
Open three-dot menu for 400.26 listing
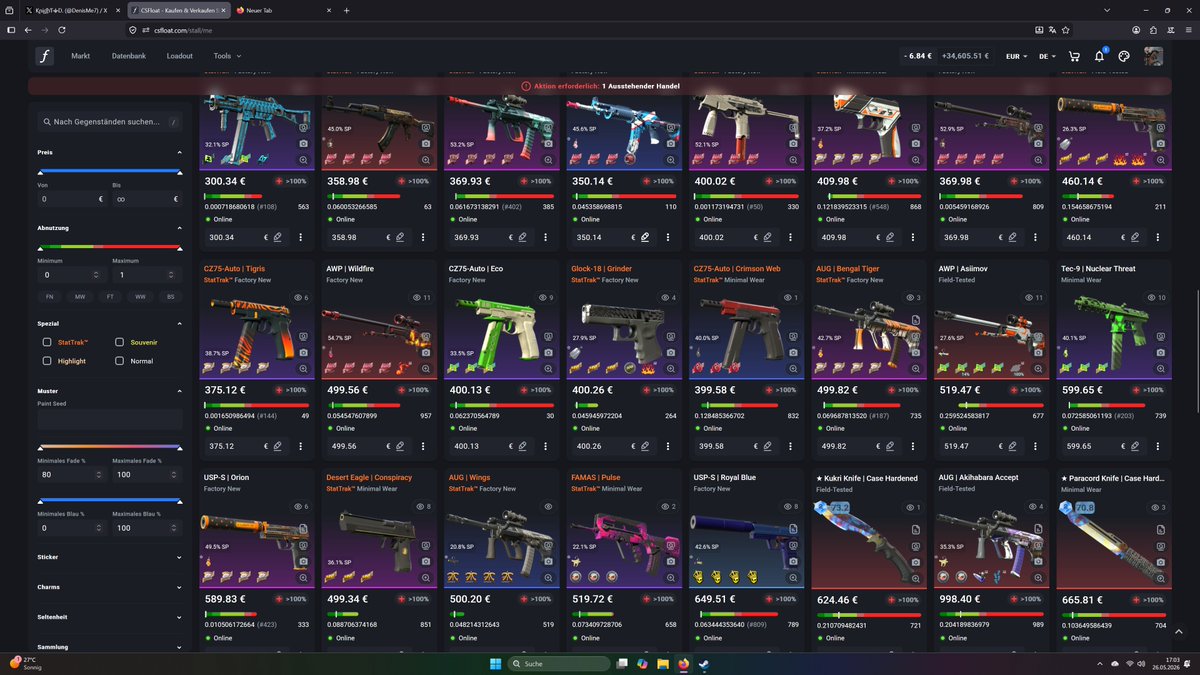(668, 446)
